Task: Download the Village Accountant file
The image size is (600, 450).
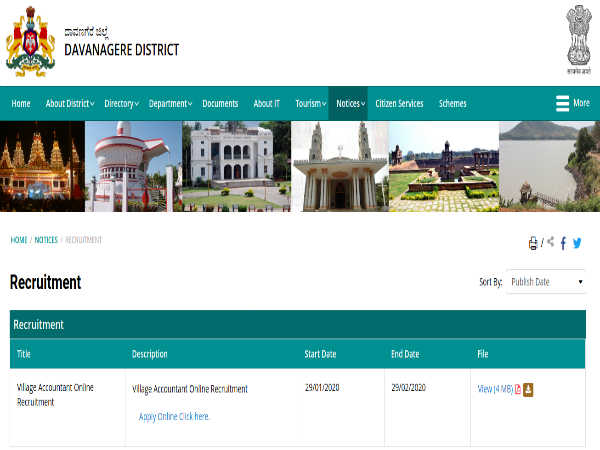Action: pyautogui.click(x=528, y=389)
